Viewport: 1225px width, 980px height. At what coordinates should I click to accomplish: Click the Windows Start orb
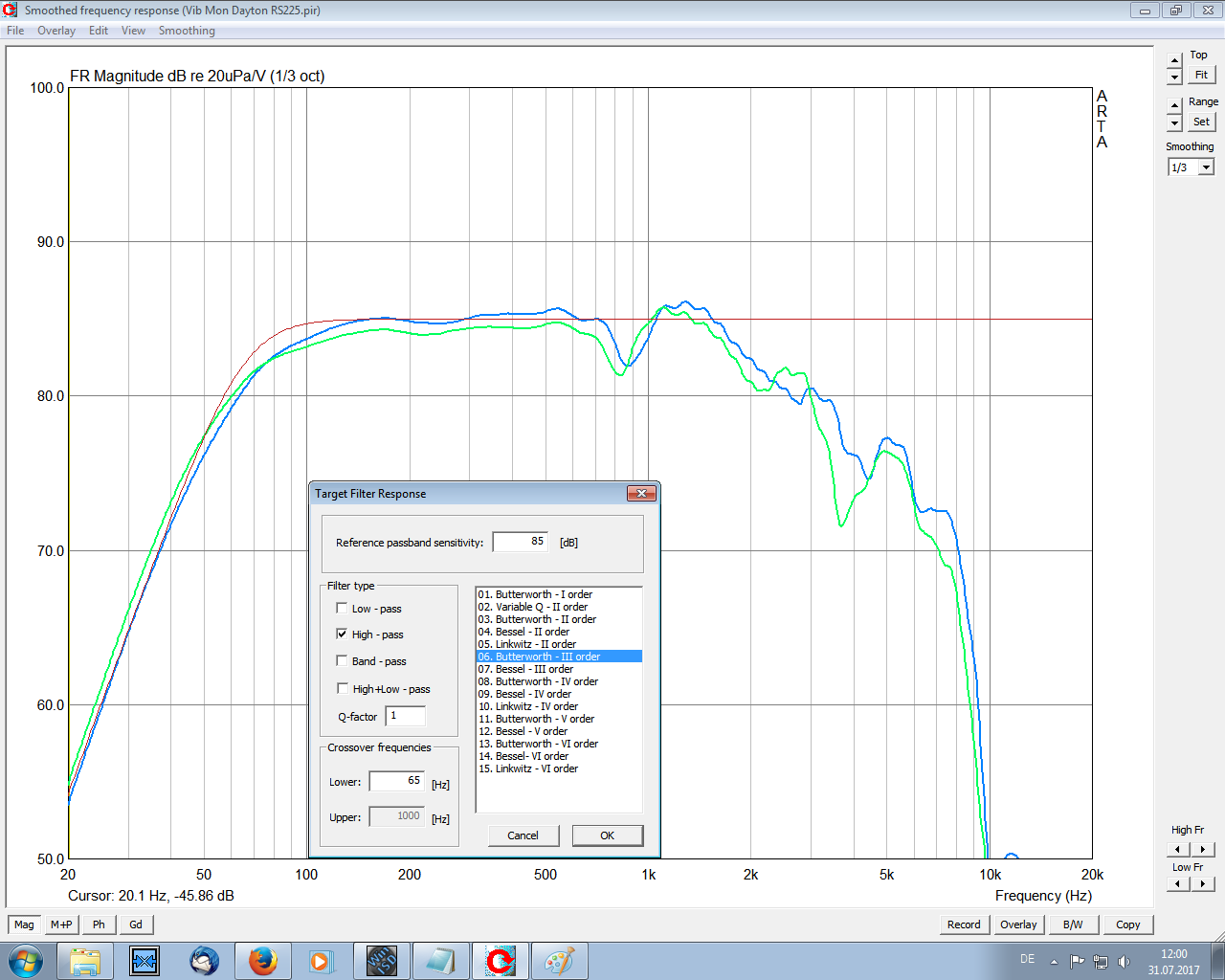coord(26,961)
